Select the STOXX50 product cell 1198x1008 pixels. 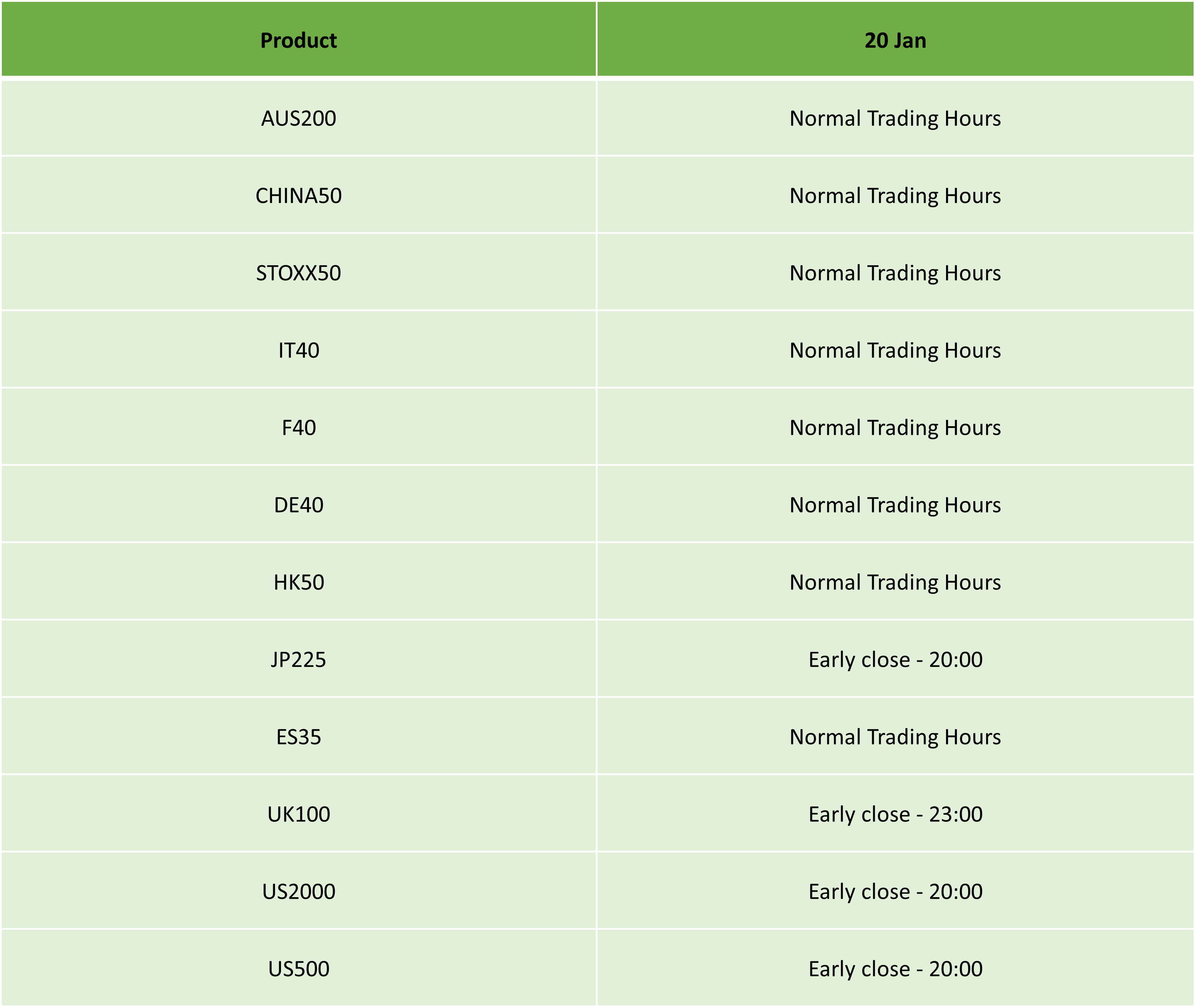(x=299, y=272)
